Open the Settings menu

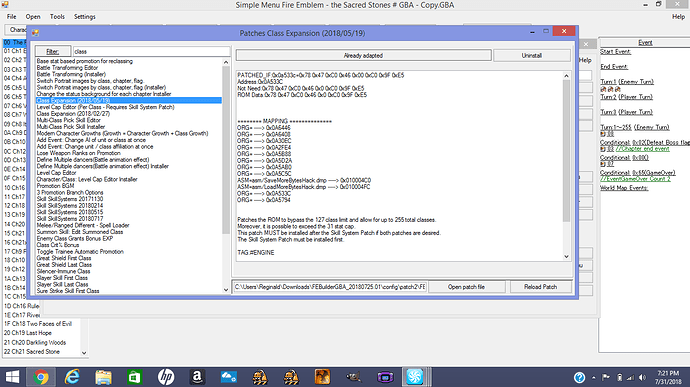coord(84,17)
